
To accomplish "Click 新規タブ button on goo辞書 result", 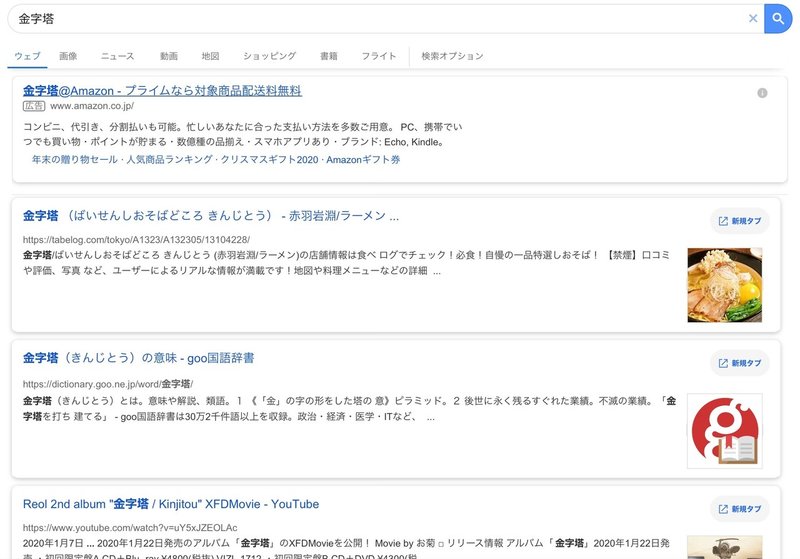I will tap(740, 363).
